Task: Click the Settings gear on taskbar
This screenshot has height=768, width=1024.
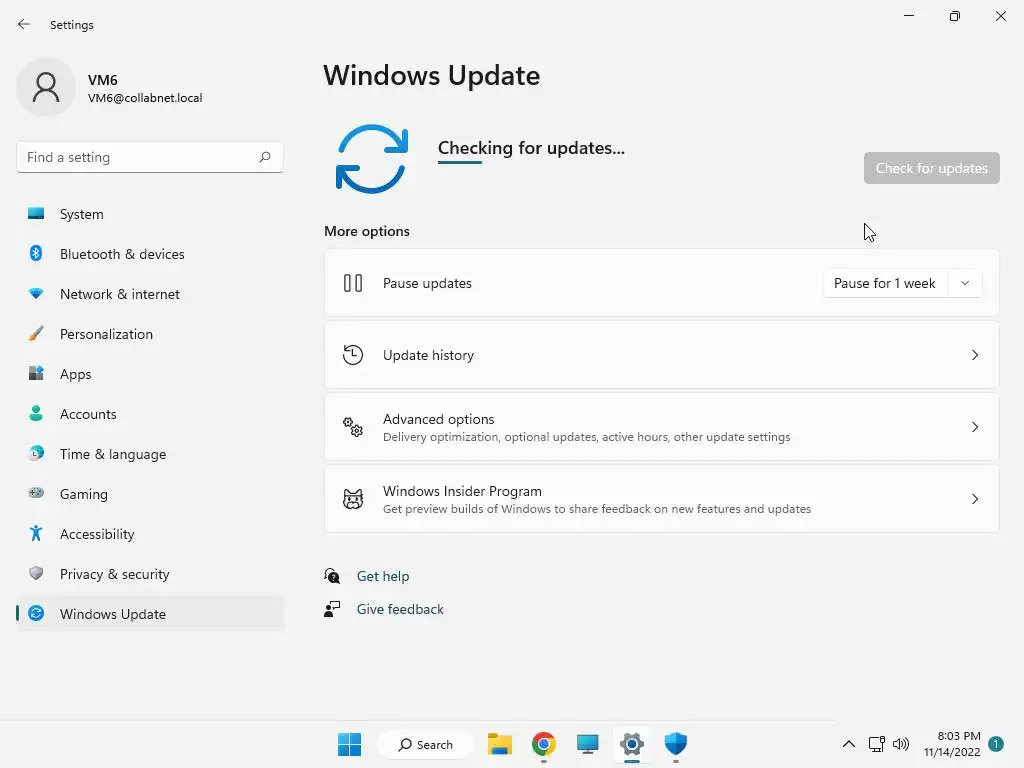Action: coord(632,744)
